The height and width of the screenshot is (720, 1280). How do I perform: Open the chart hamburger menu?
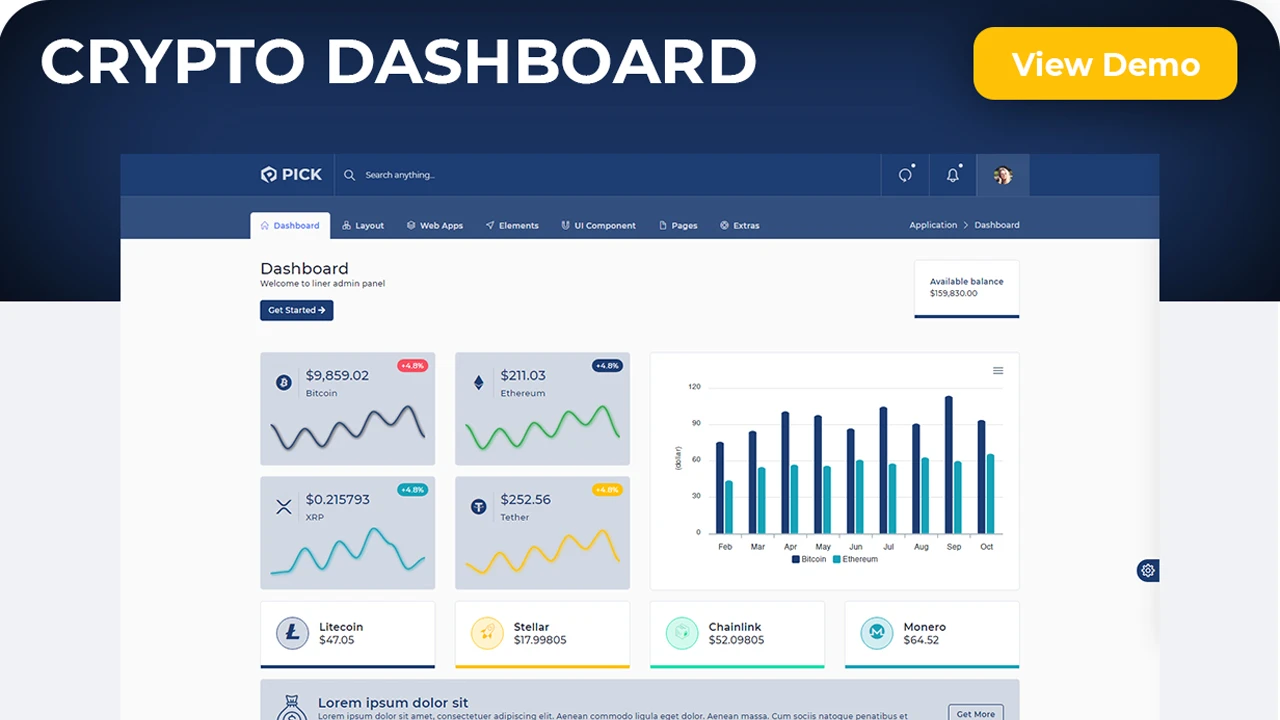(998, 371)
